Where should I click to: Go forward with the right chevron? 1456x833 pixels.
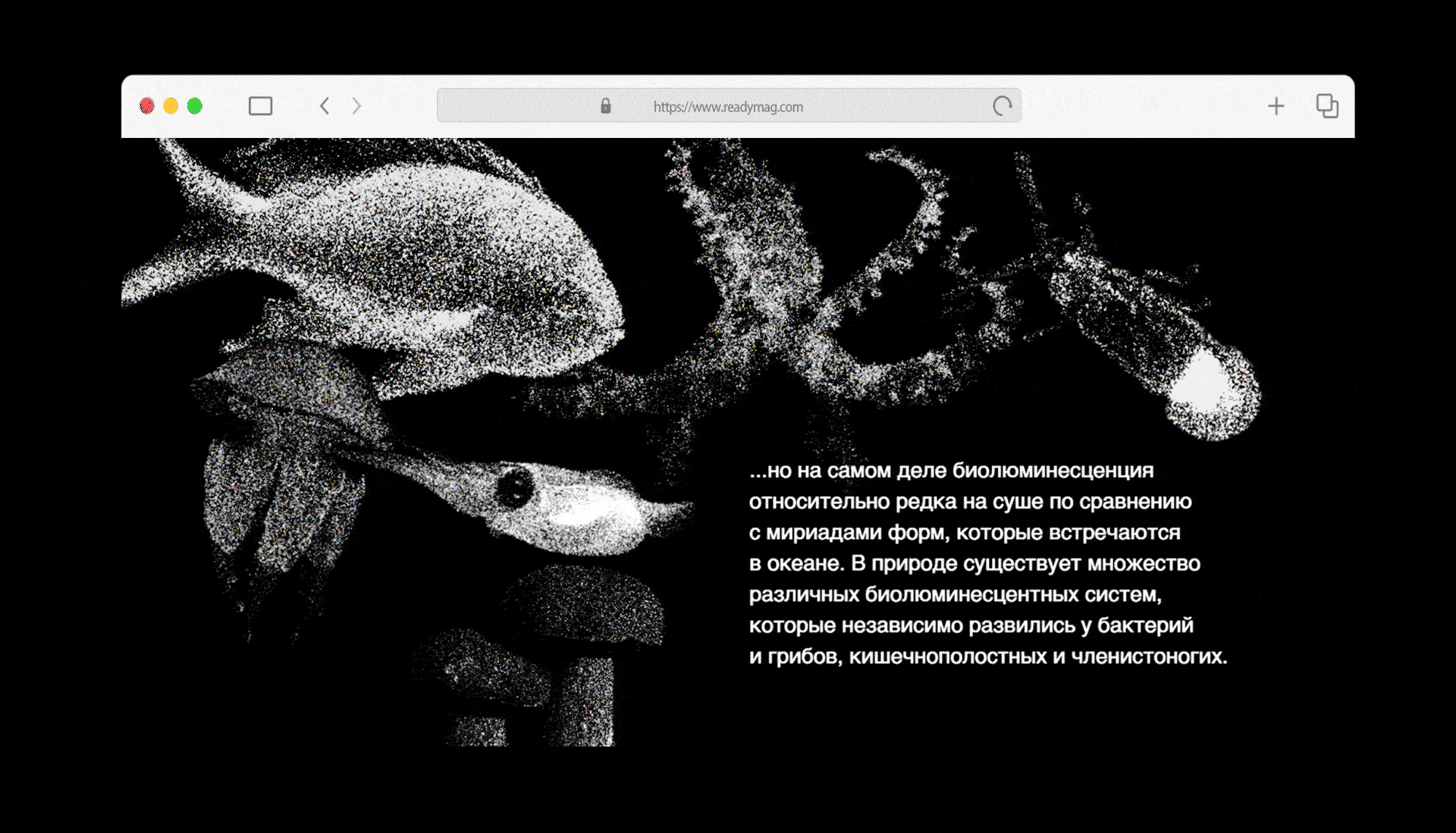356,106
